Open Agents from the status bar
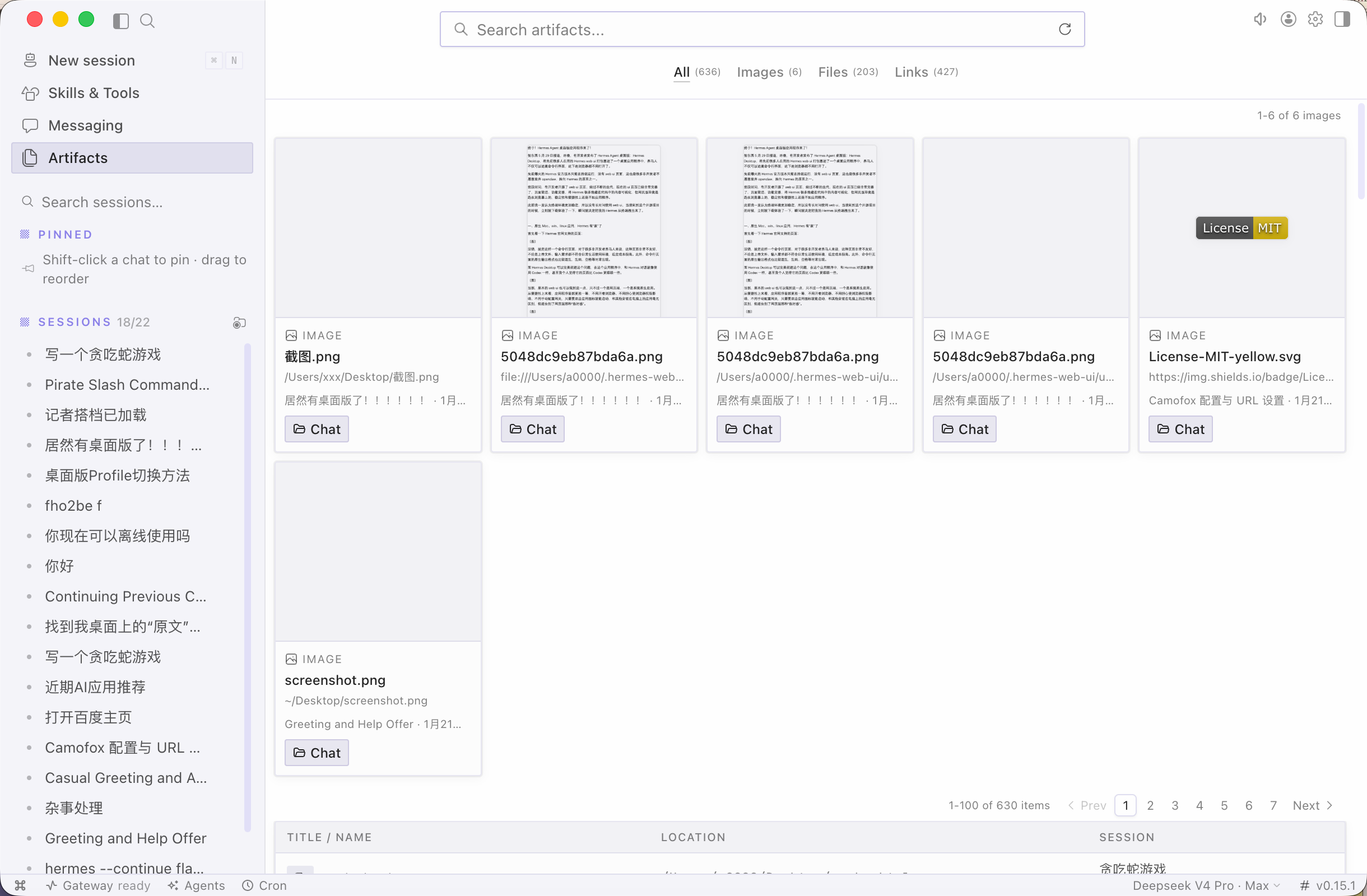1367x896 pixels. point(197,885)
